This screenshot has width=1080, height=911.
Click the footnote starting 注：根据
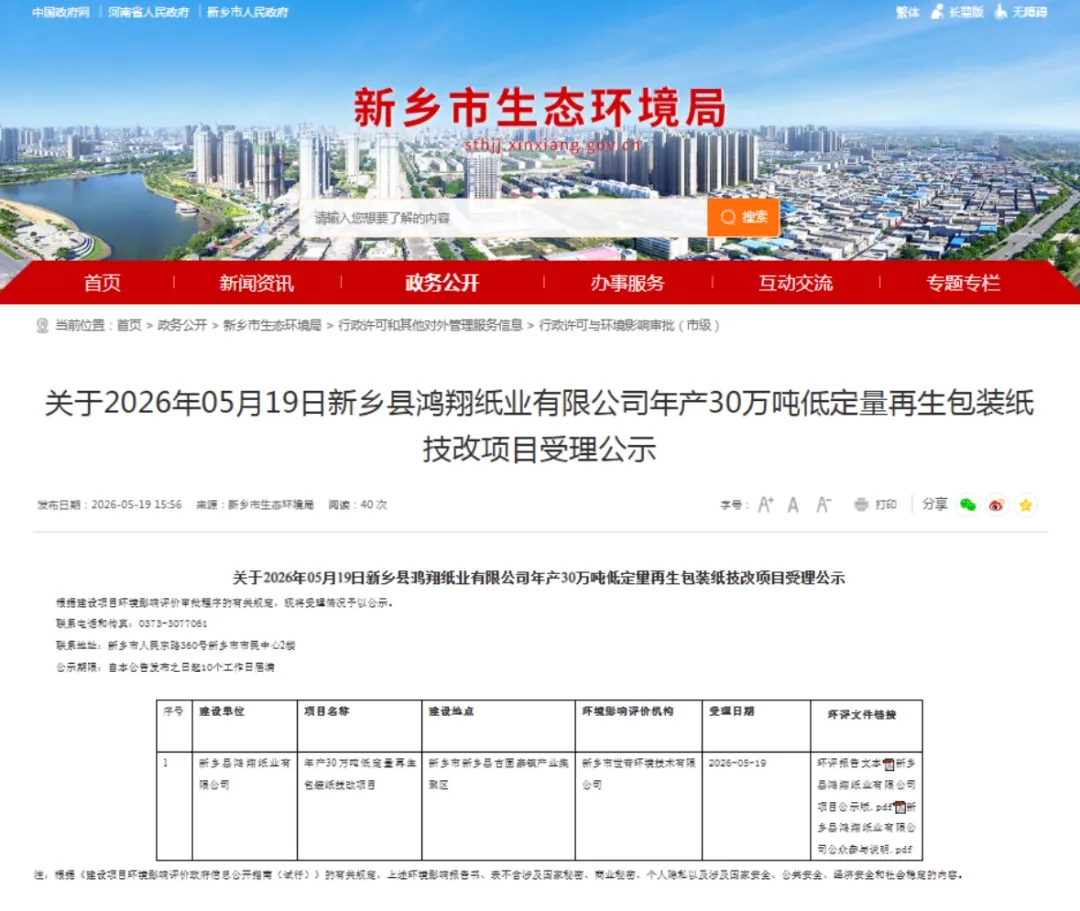[x=498, y=875]
